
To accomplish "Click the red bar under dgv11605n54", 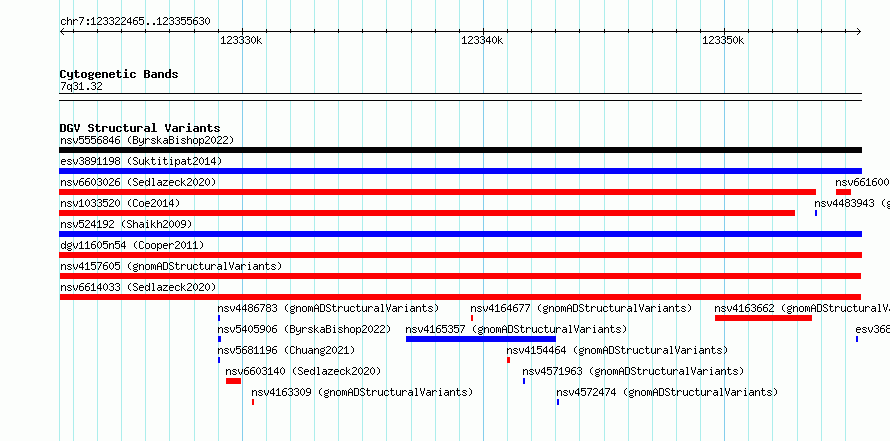I will tap(460, 255).
